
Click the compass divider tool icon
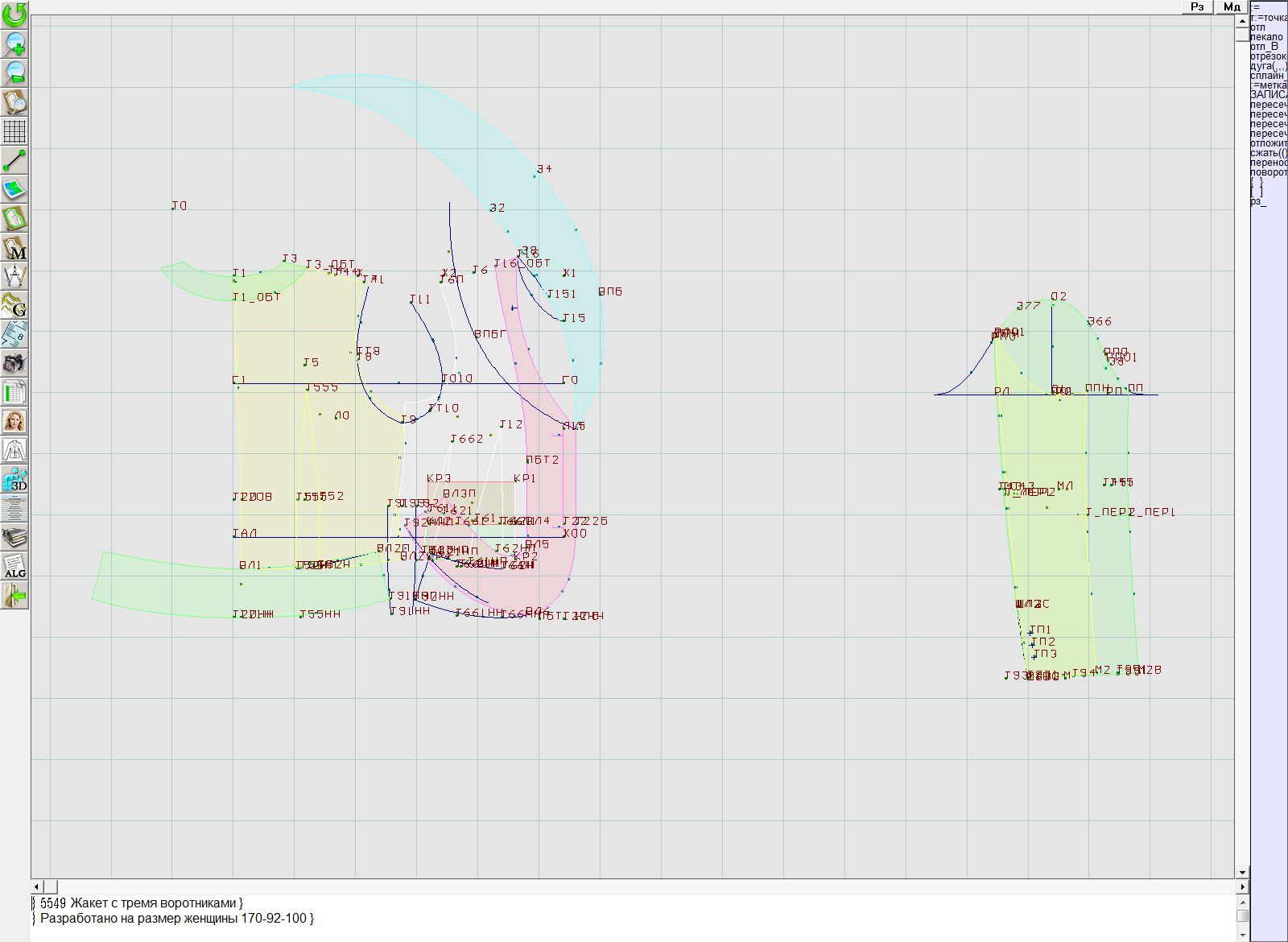pos(14,277)
